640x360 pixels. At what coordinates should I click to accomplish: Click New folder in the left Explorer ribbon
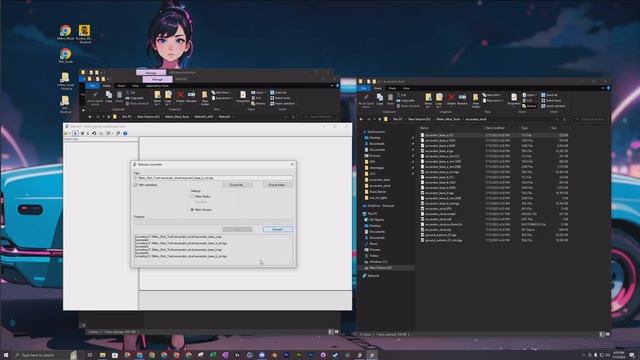[x=204, y=98]
